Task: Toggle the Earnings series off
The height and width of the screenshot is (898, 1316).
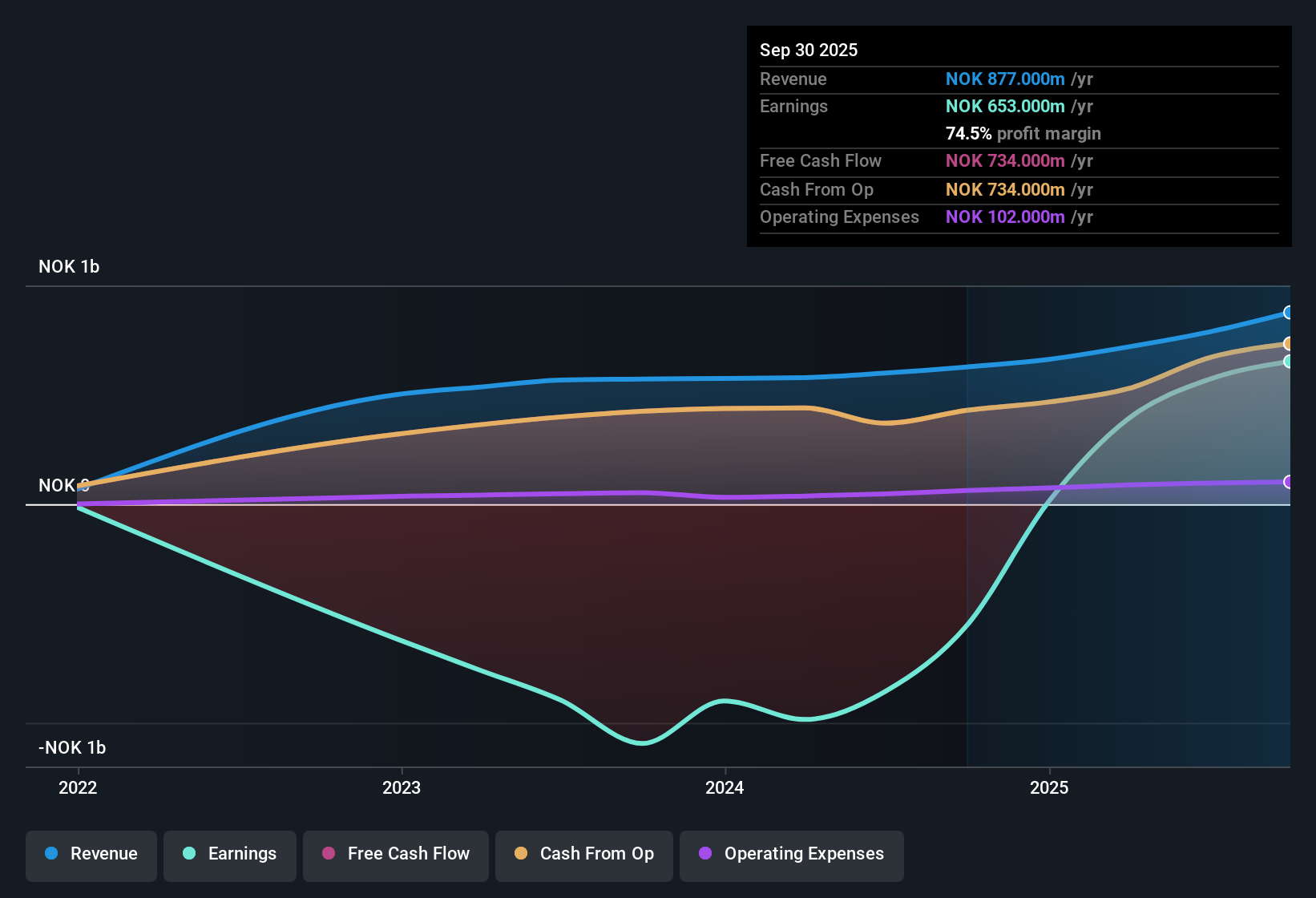Action: (x=230, y=854)
